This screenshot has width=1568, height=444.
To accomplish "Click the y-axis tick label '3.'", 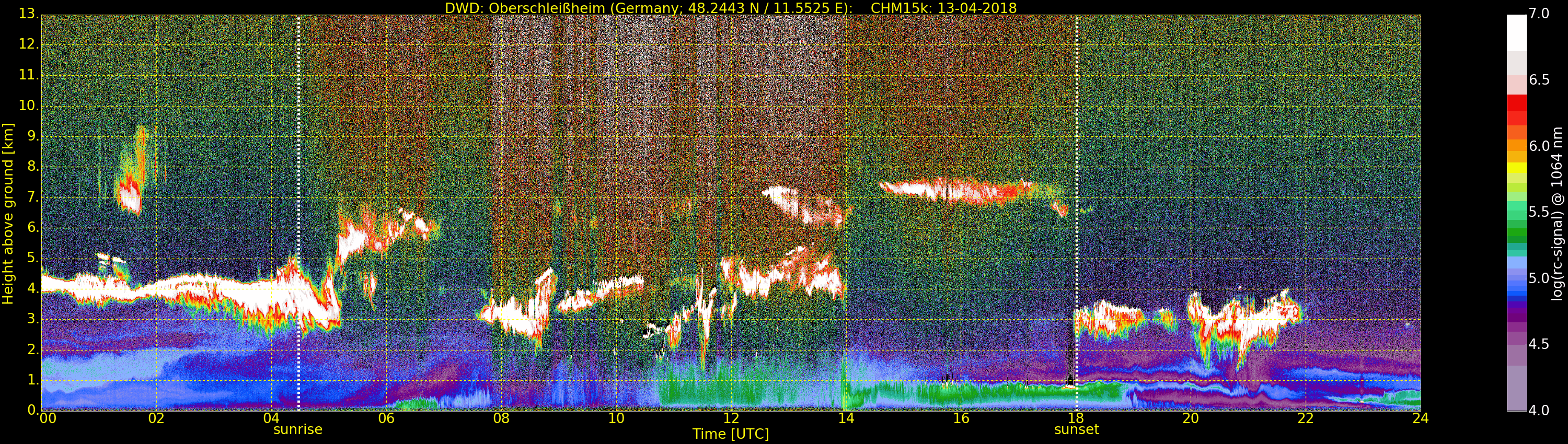I will (32, 319).
